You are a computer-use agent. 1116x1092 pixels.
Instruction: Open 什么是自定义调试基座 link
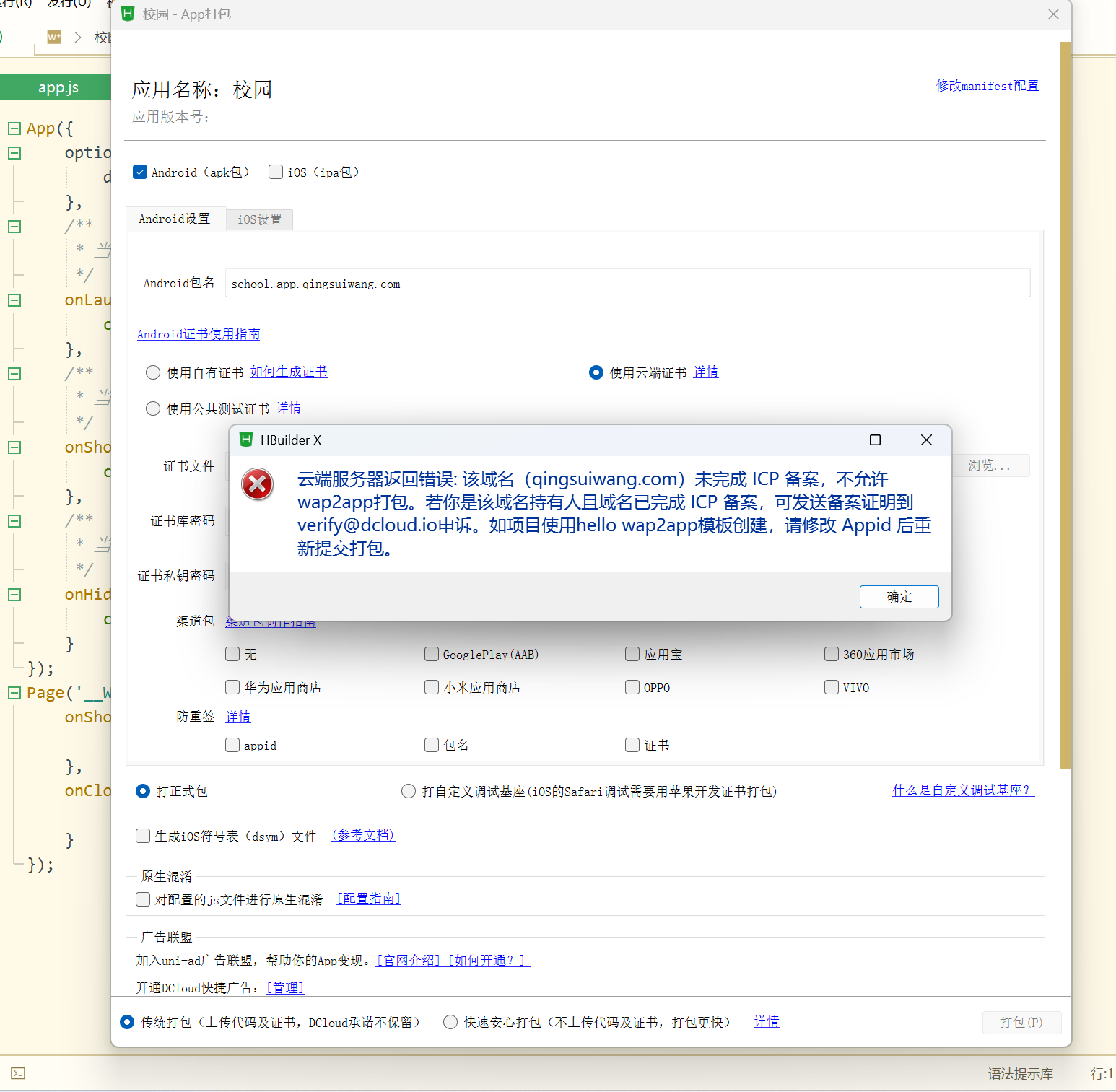pyautogui.click(x=964, y=790)
